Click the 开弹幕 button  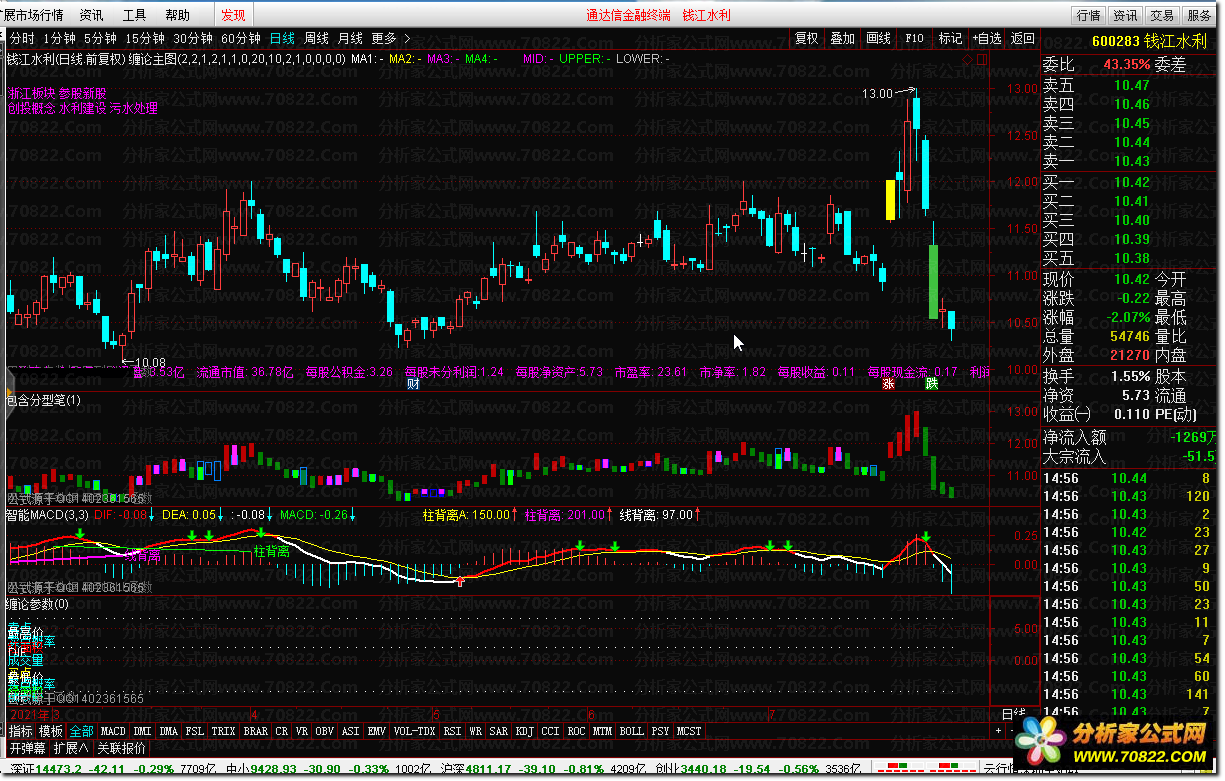pyautogui.click(x=27, y=747)
